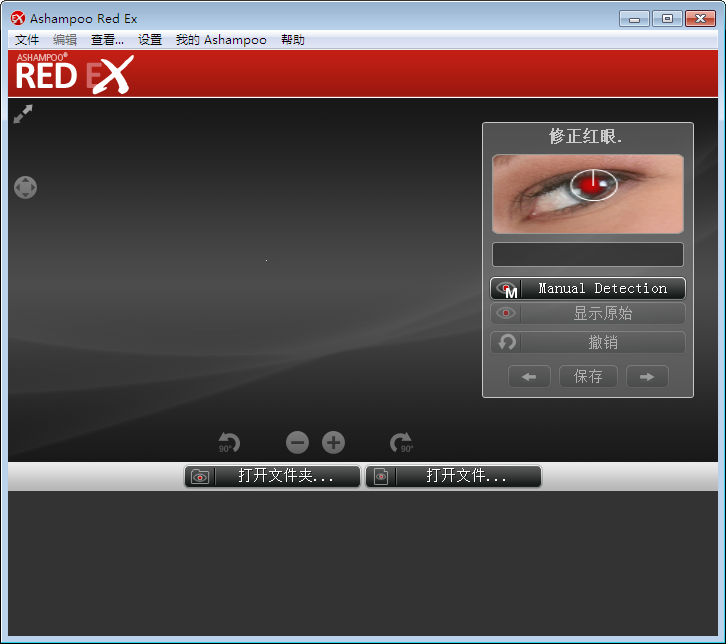Click the Manual Detection button
The height and width of the screenshot is (644, 726).
[588, 288]
